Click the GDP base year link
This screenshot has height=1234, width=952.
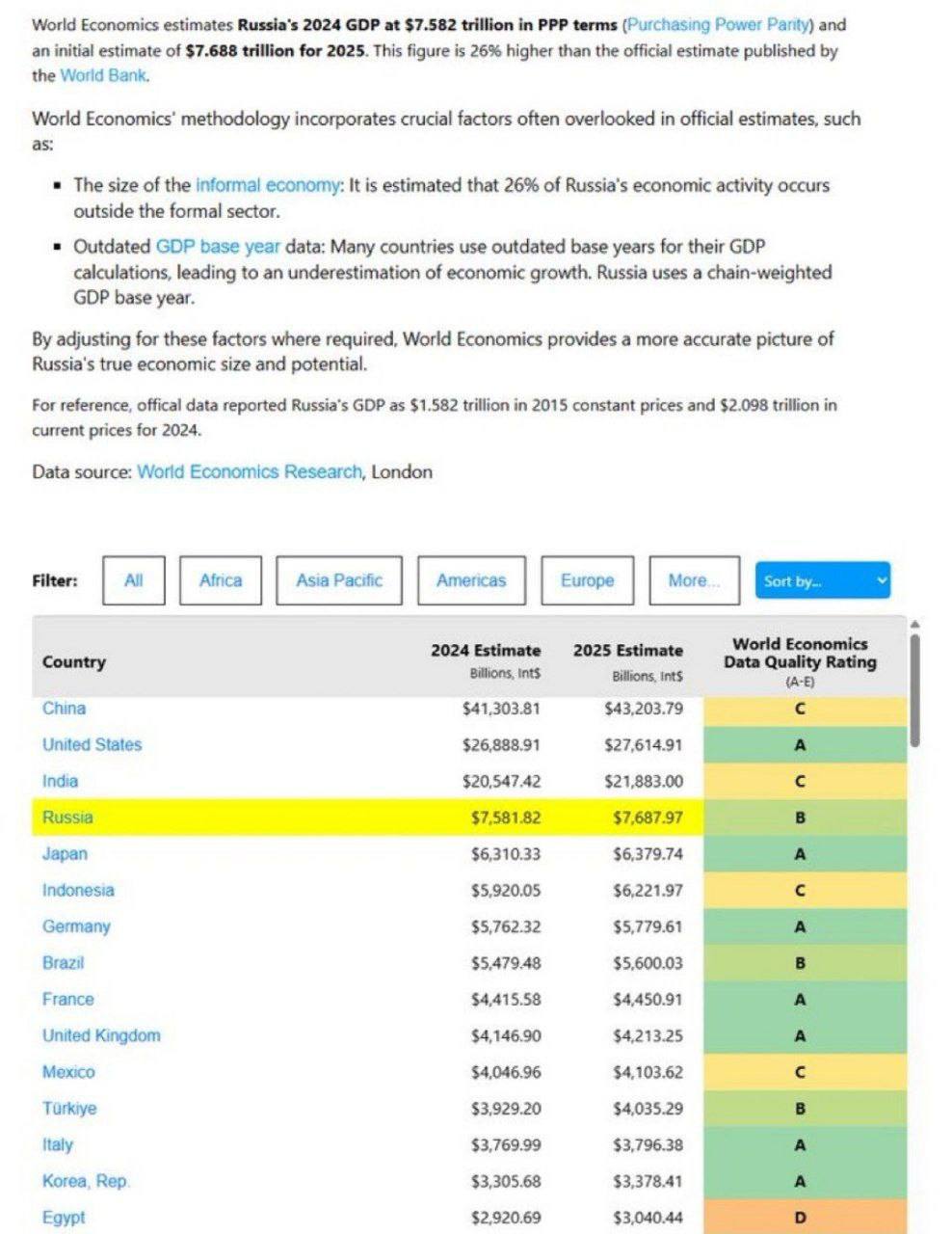[x=218, y=246]
